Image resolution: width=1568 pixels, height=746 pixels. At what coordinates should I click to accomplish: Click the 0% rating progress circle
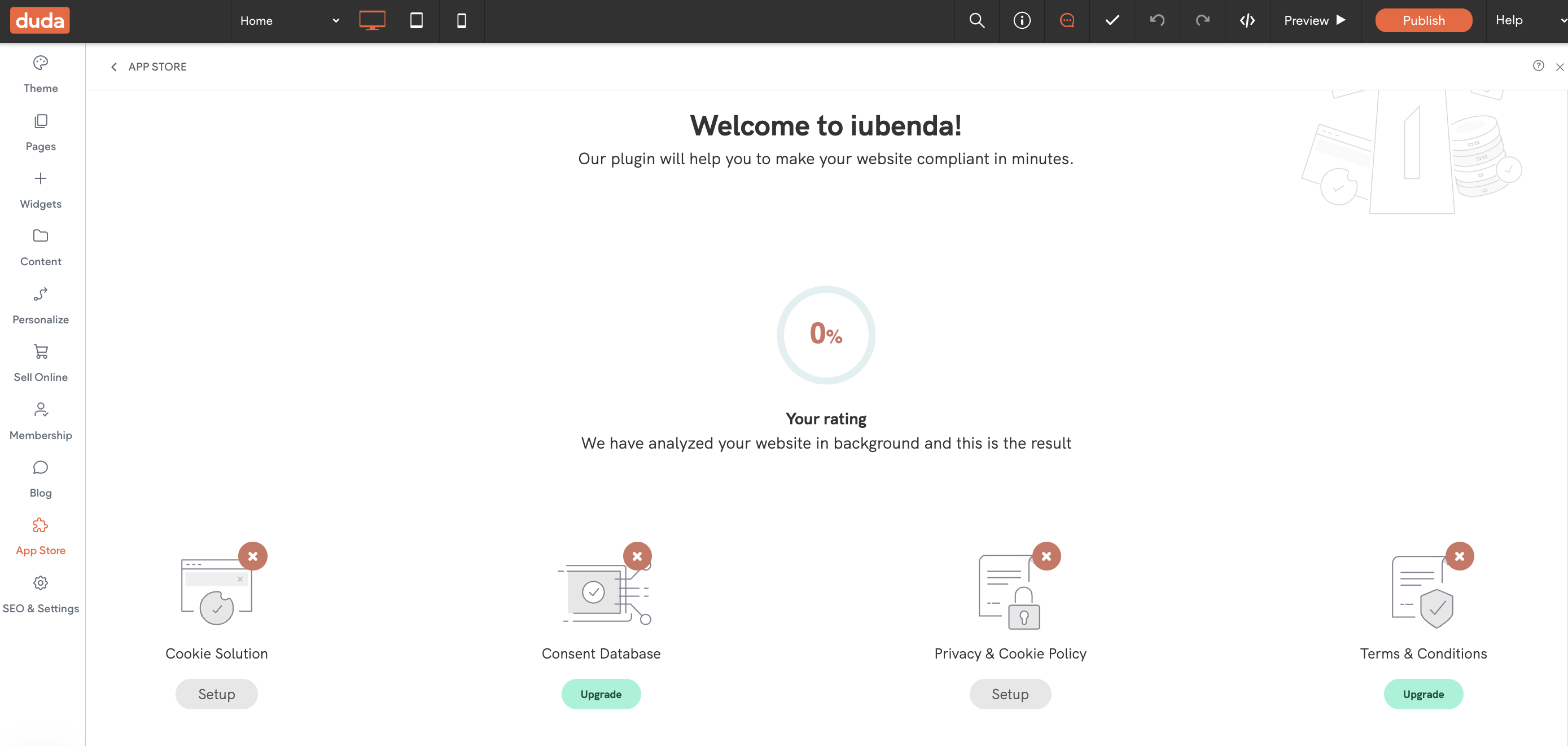[826, 335]
